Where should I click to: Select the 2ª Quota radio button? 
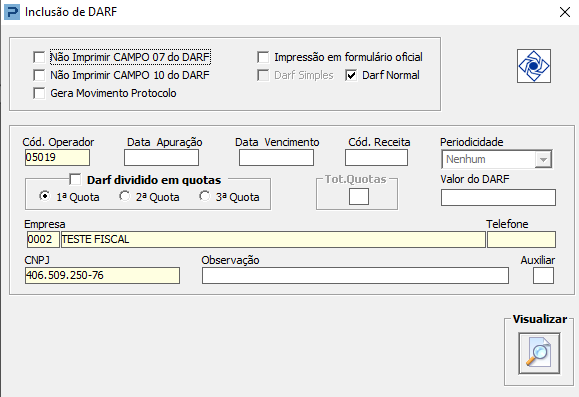pos(124,196)
